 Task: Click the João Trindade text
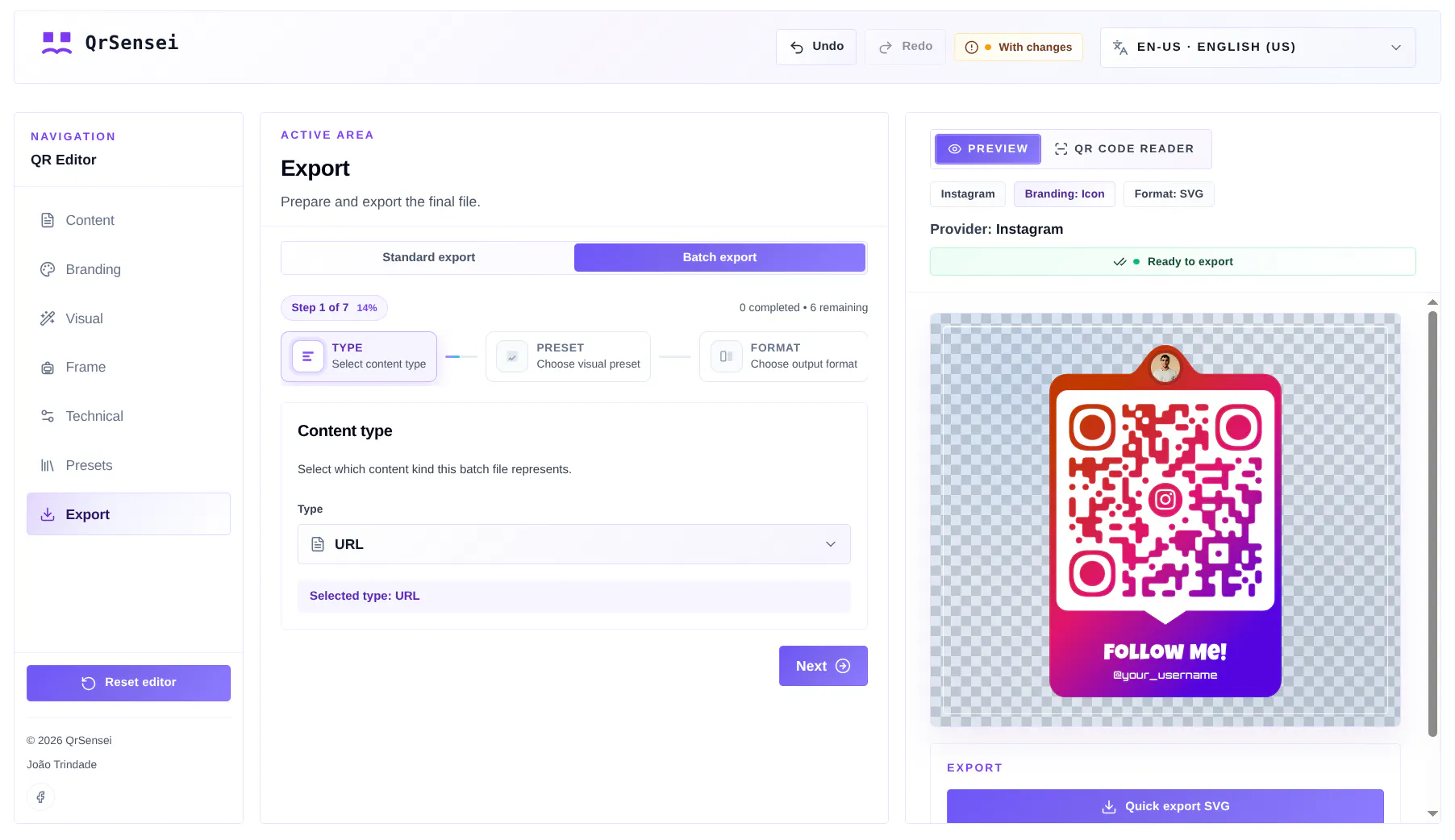pyautogui.click(x=61, y=765)
